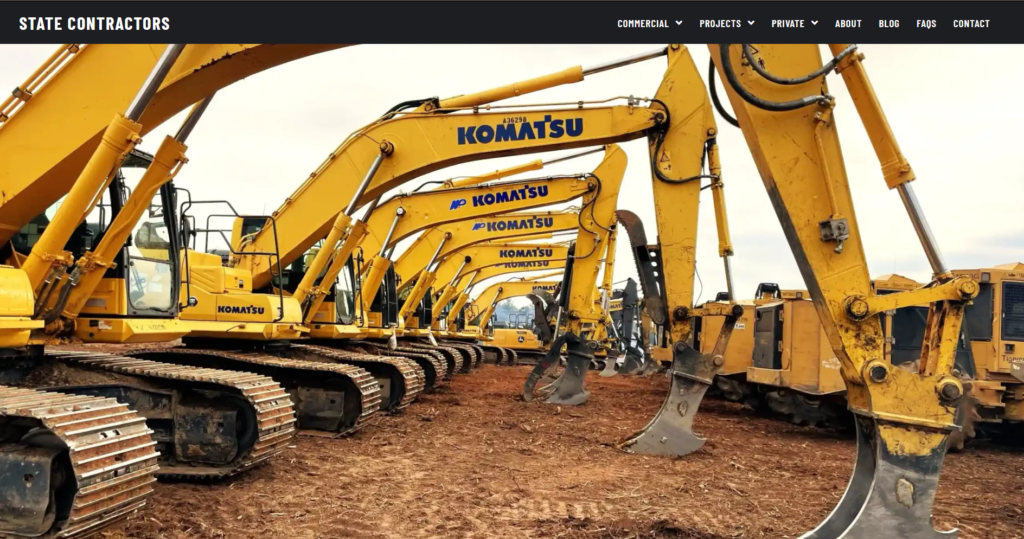Click the Komatsu label on the excavator body
Screen dimensions: 1024x539
click(x=241, y=310)
